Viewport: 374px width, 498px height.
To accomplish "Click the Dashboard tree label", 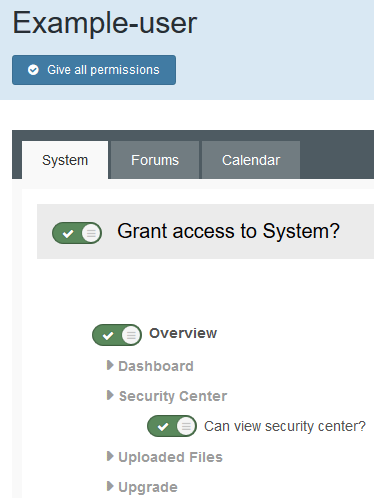I will (x=156, y=366).
